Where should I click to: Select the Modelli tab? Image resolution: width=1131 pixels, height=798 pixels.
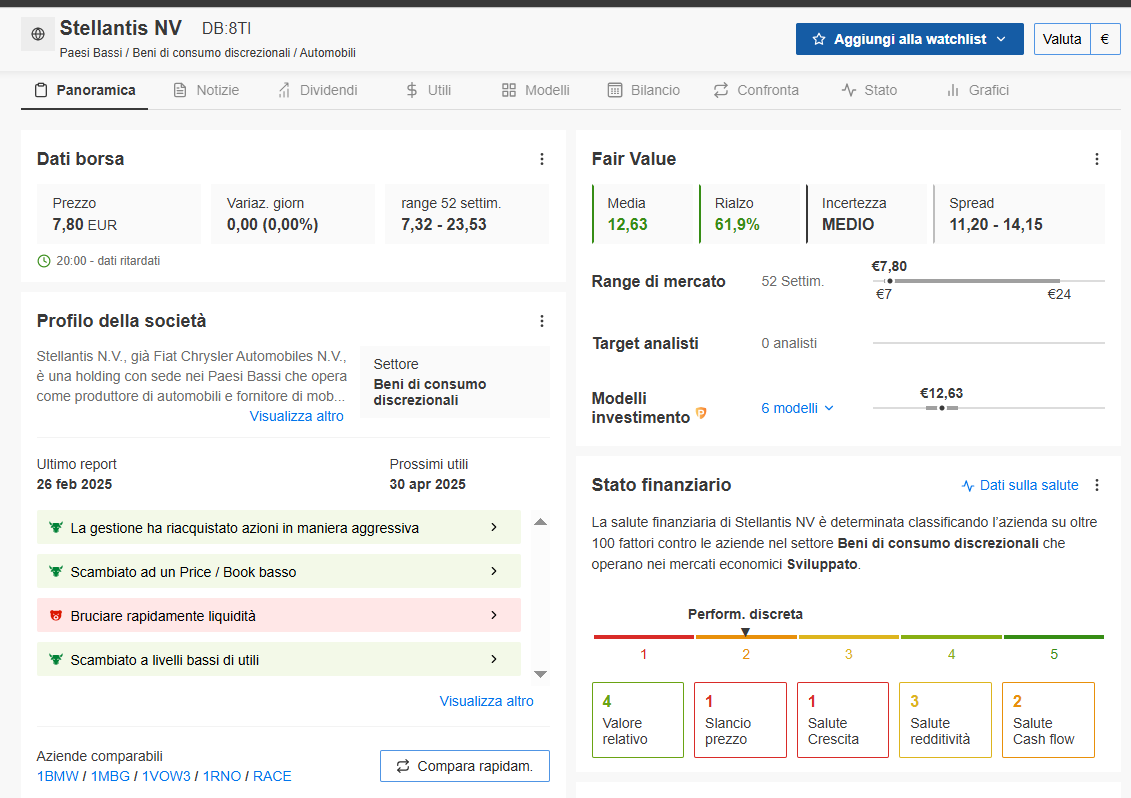tap(536, 90)
